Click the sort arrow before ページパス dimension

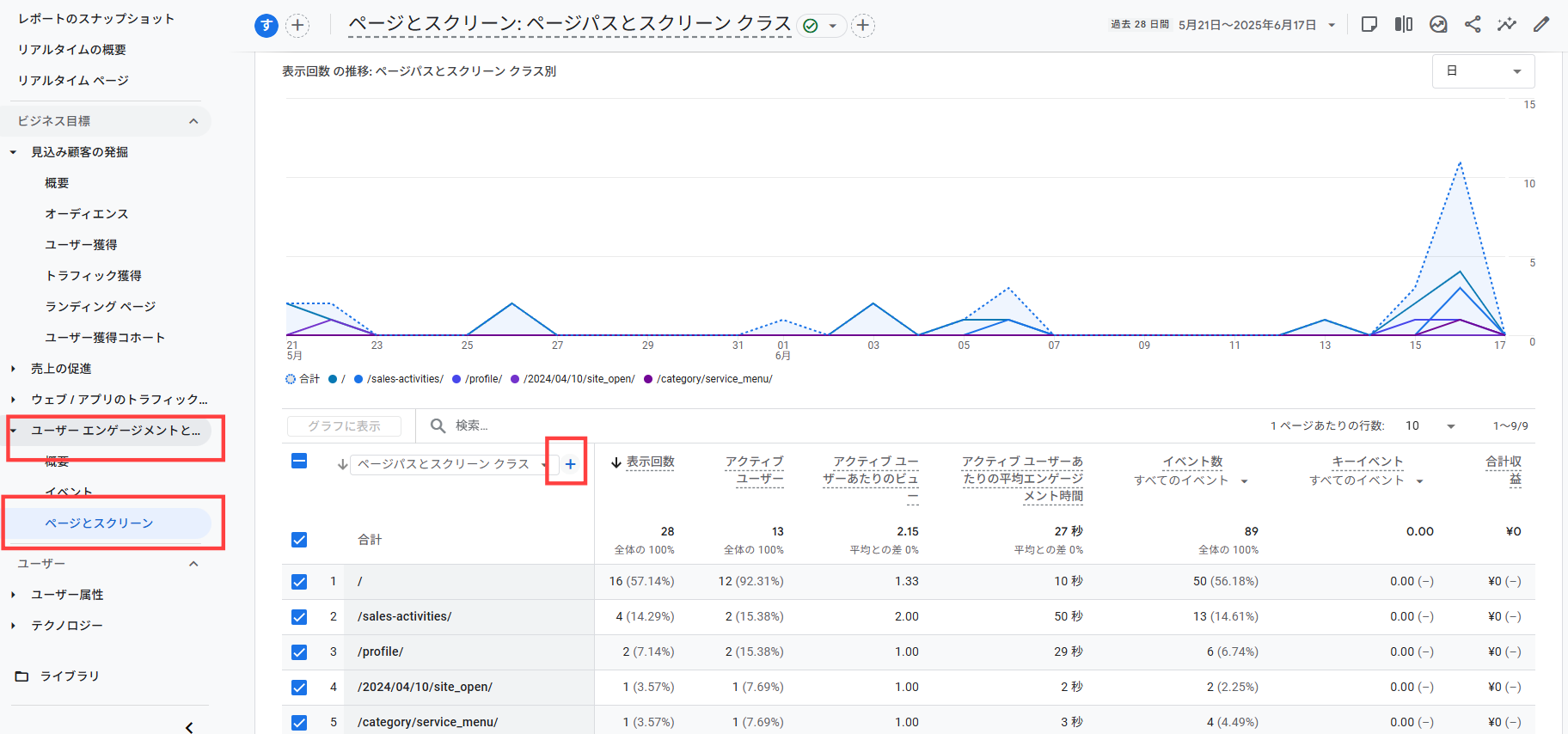(342, 464)
